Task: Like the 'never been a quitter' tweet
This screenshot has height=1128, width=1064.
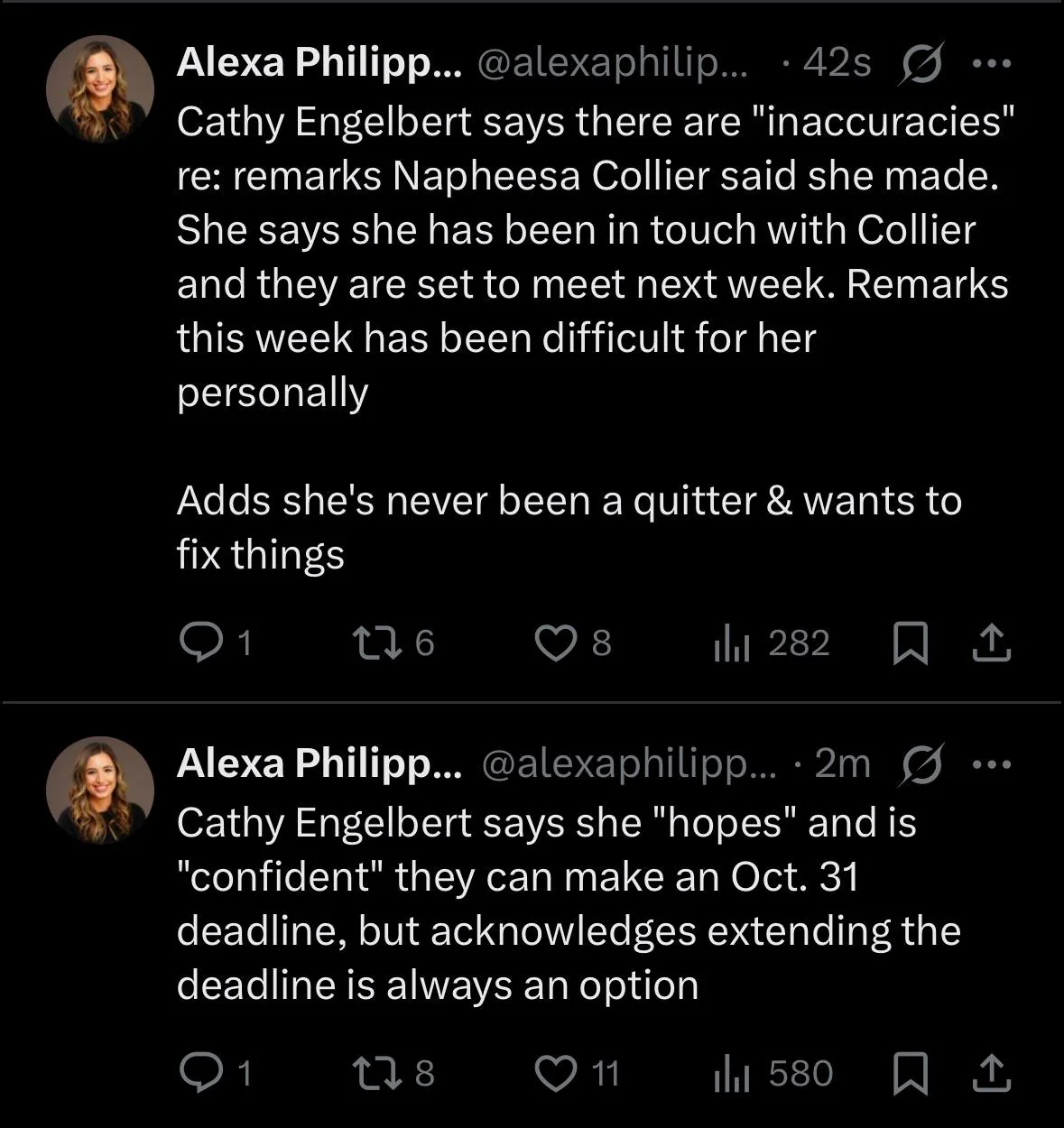Action: pyautogui.click(x=553, y=643)
